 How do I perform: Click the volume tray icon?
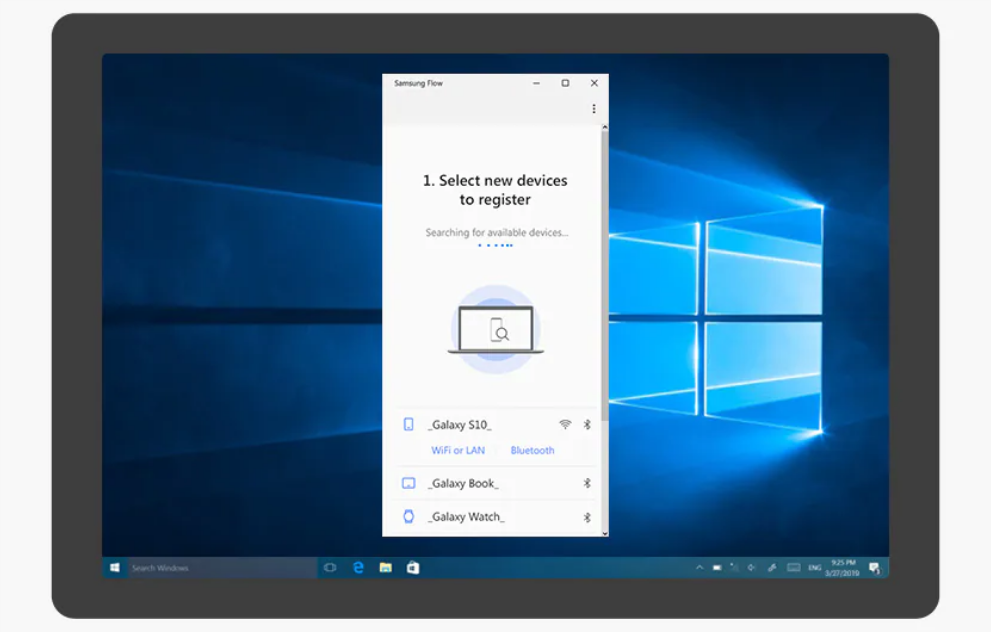(751, 568)
